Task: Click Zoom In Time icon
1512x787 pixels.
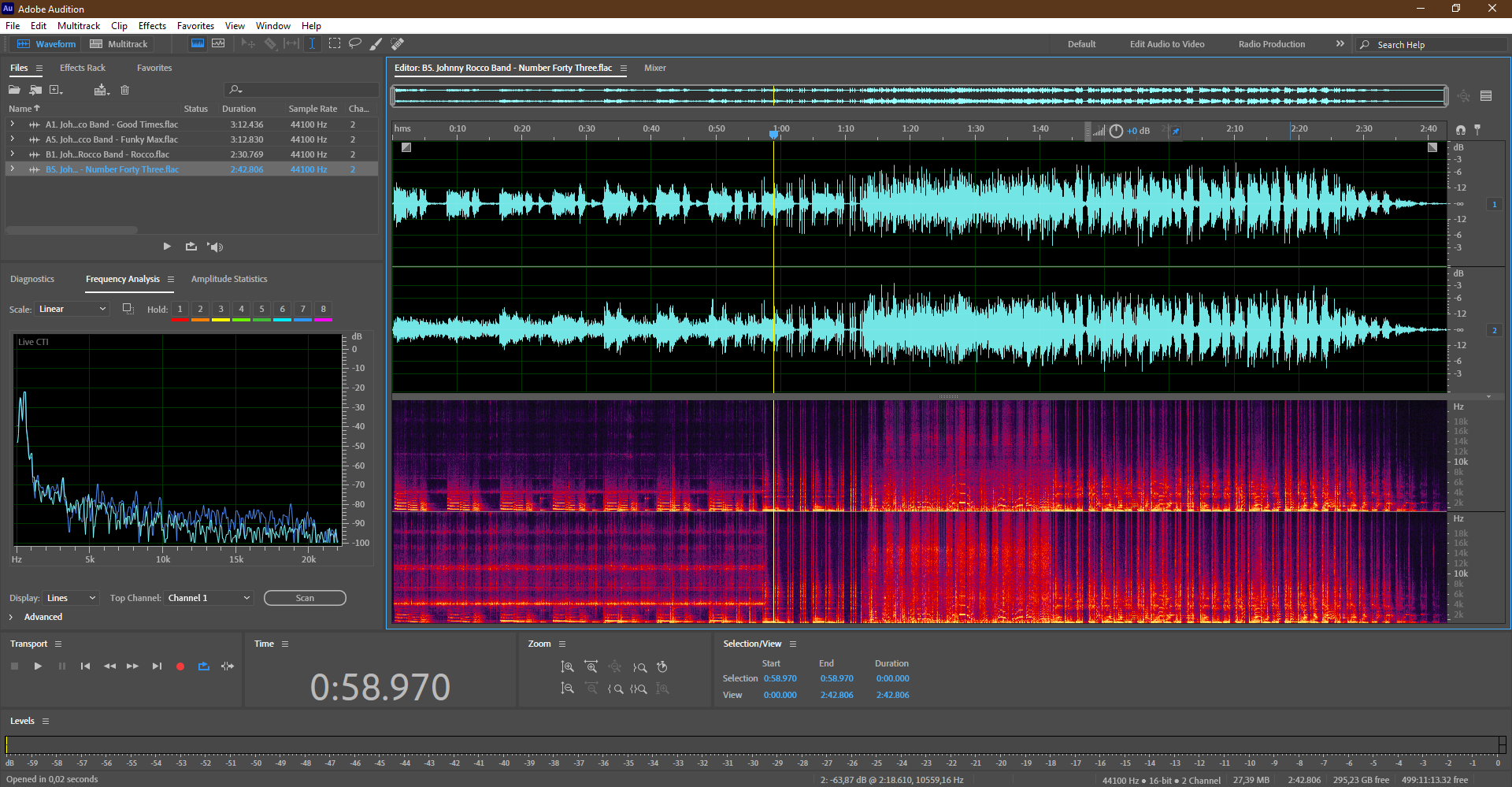Action: (591, 667)
